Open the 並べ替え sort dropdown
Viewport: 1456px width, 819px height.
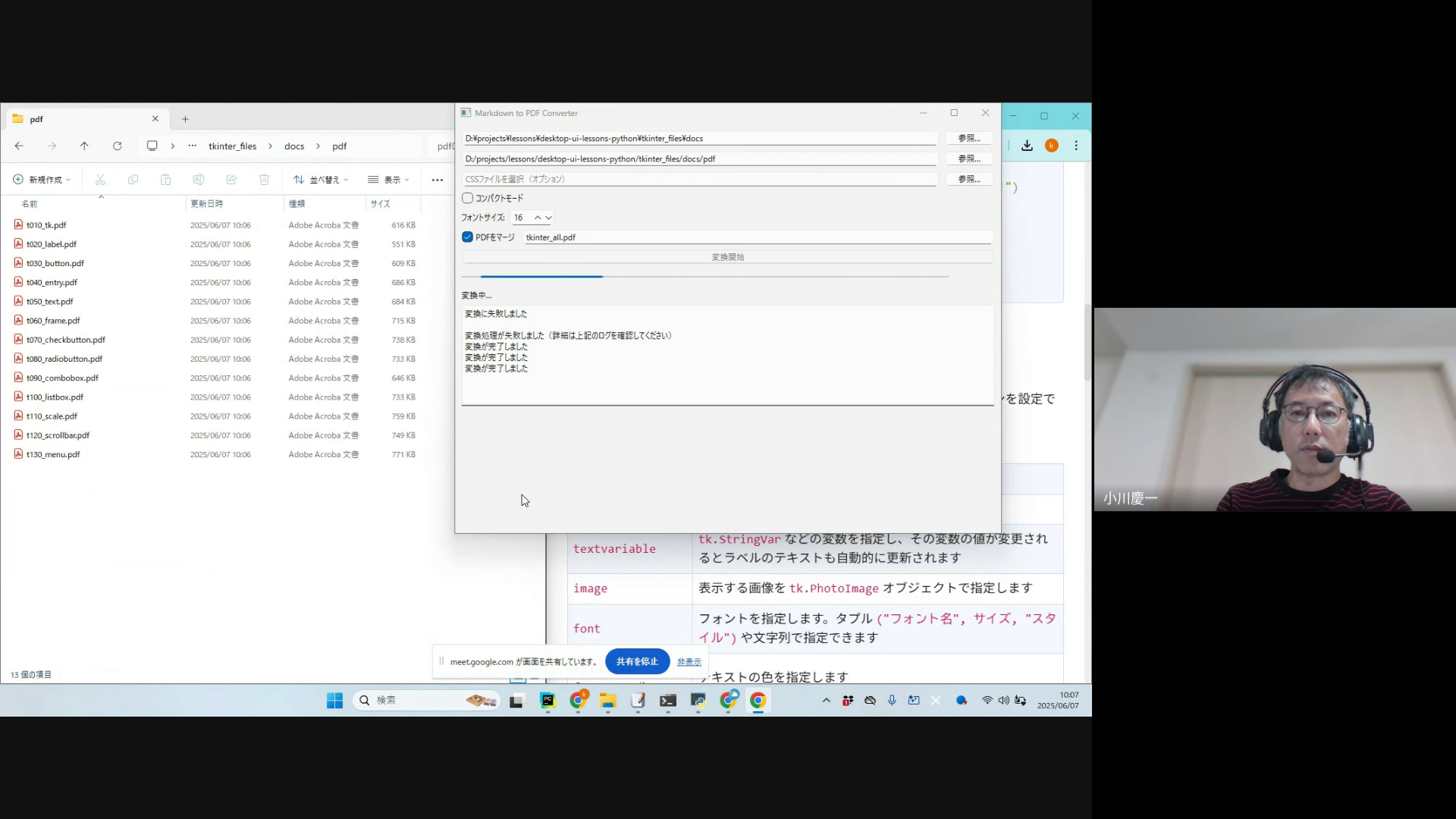321,180
